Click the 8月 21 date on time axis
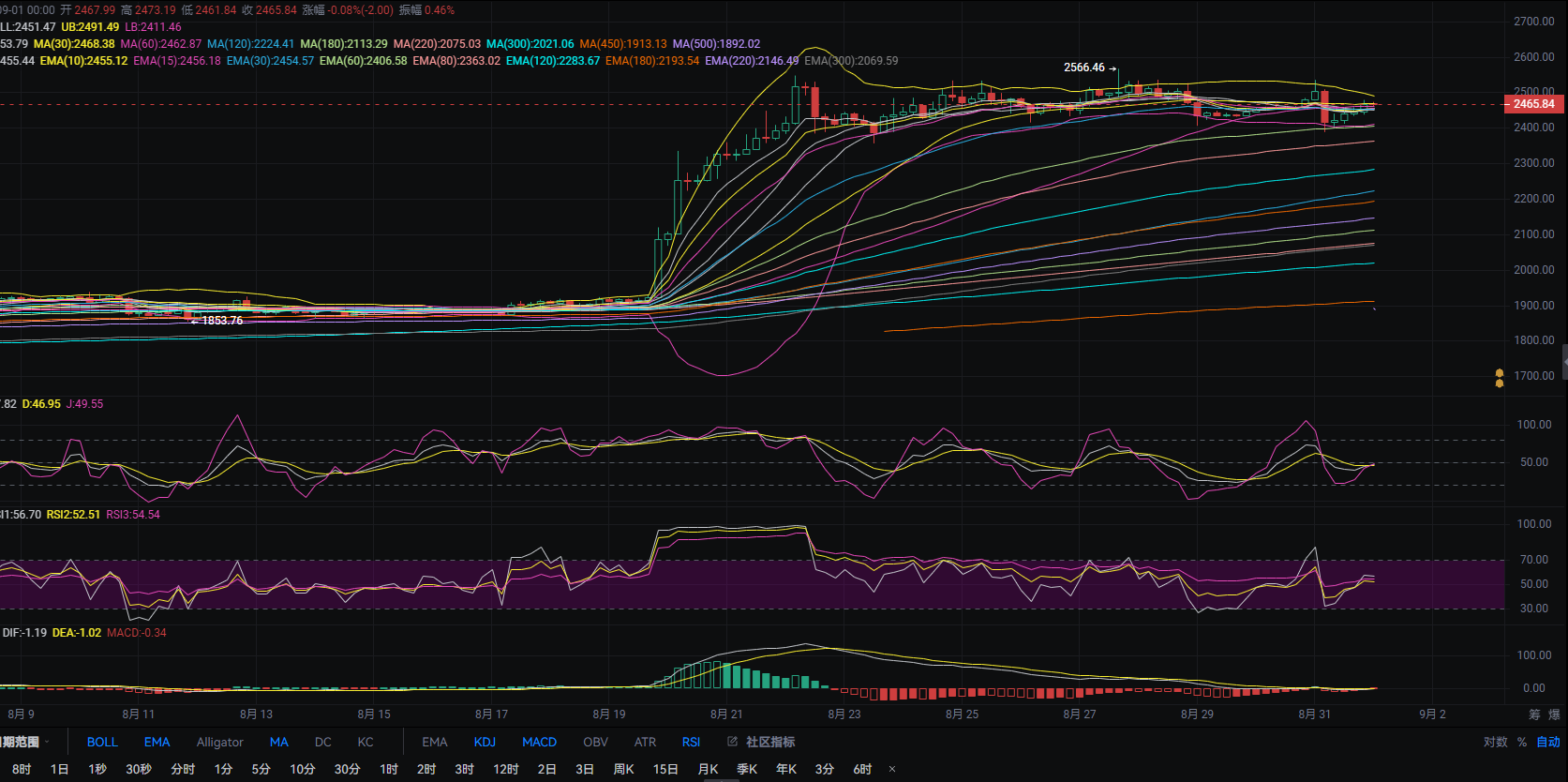The image size is (1568, 782). click(726, 714)
